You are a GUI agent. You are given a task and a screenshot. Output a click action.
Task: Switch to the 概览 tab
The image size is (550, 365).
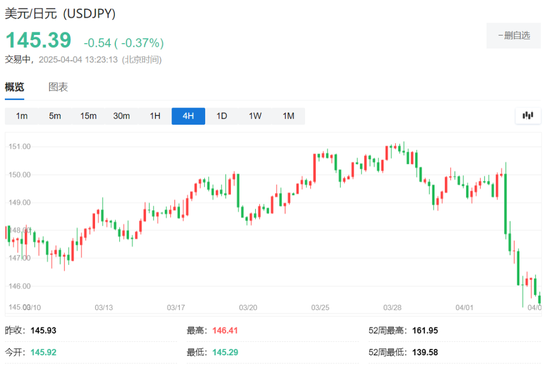14,87
